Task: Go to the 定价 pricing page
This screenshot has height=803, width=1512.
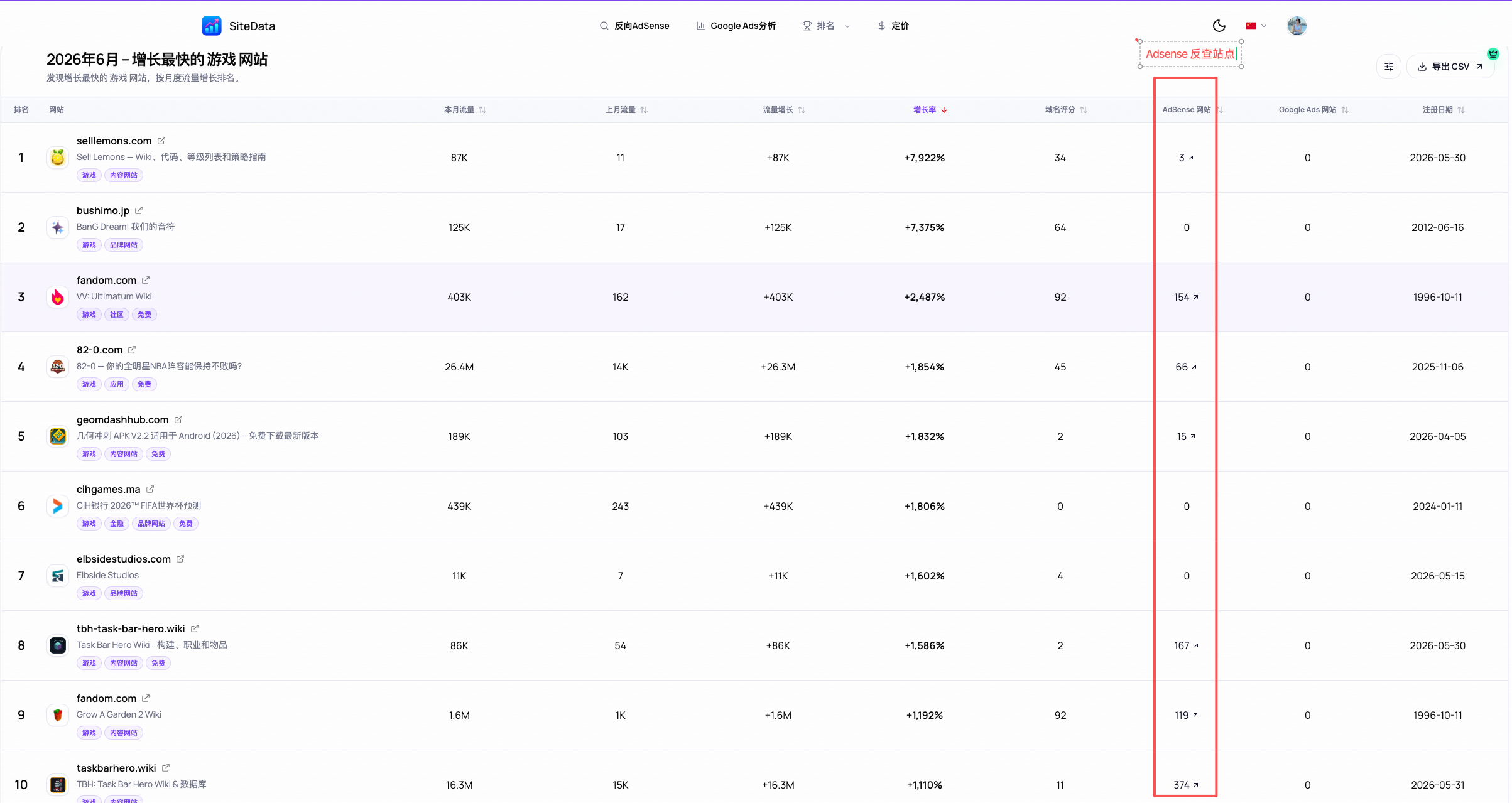Action: click(x=893, y=26)
